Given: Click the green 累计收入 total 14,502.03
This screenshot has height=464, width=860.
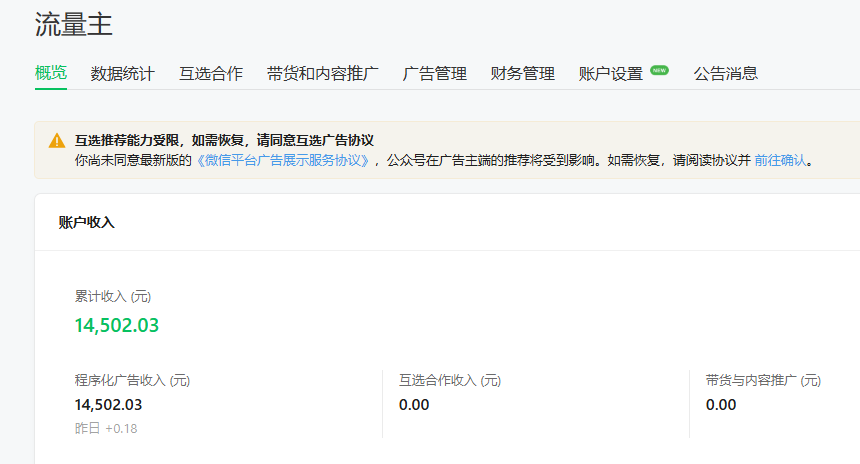Looking at the screenshot, I should pos(117,325).
